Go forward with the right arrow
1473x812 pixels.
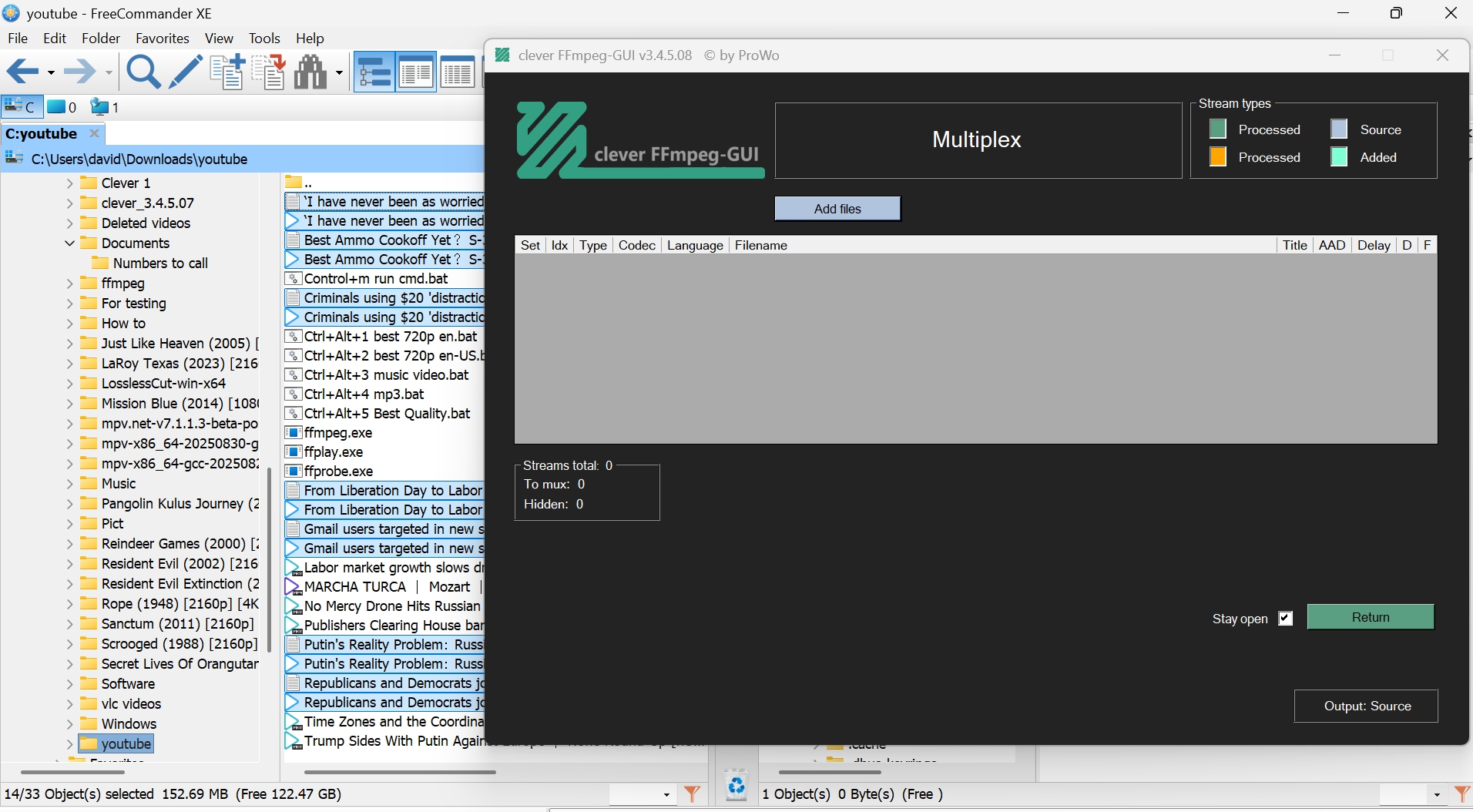(x=80, y=72)
